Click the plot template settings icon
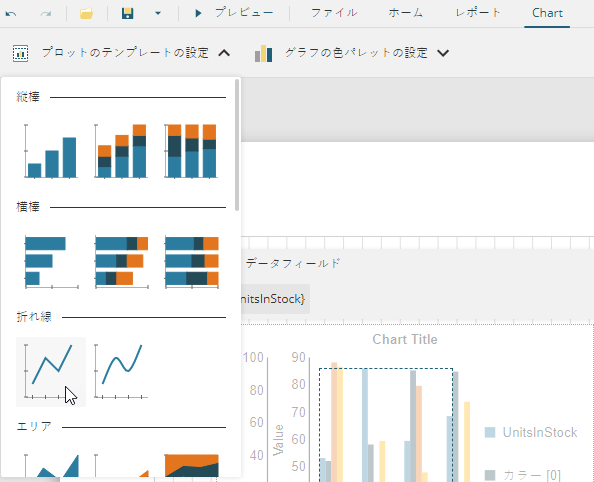This screenshot has width=594, height=482. [x=20, y=53]
